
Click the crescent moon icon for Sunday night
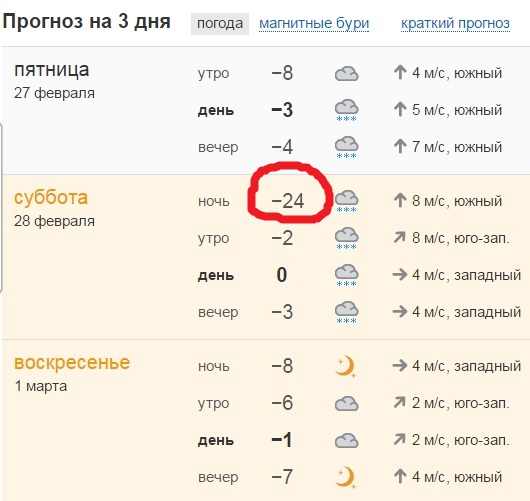tap(345, 366)
